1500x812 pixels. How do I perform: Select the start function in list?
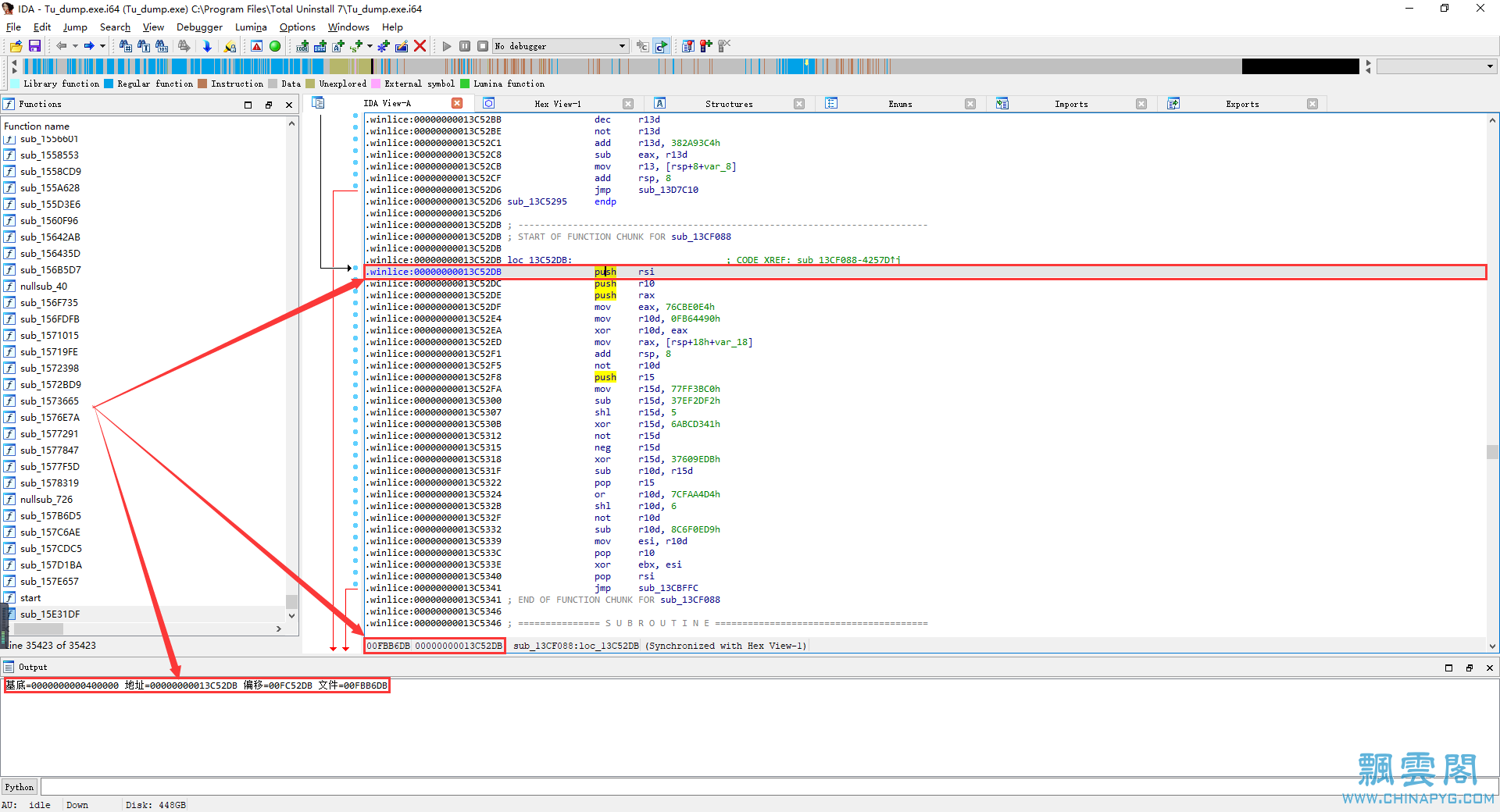coord(30,598)
